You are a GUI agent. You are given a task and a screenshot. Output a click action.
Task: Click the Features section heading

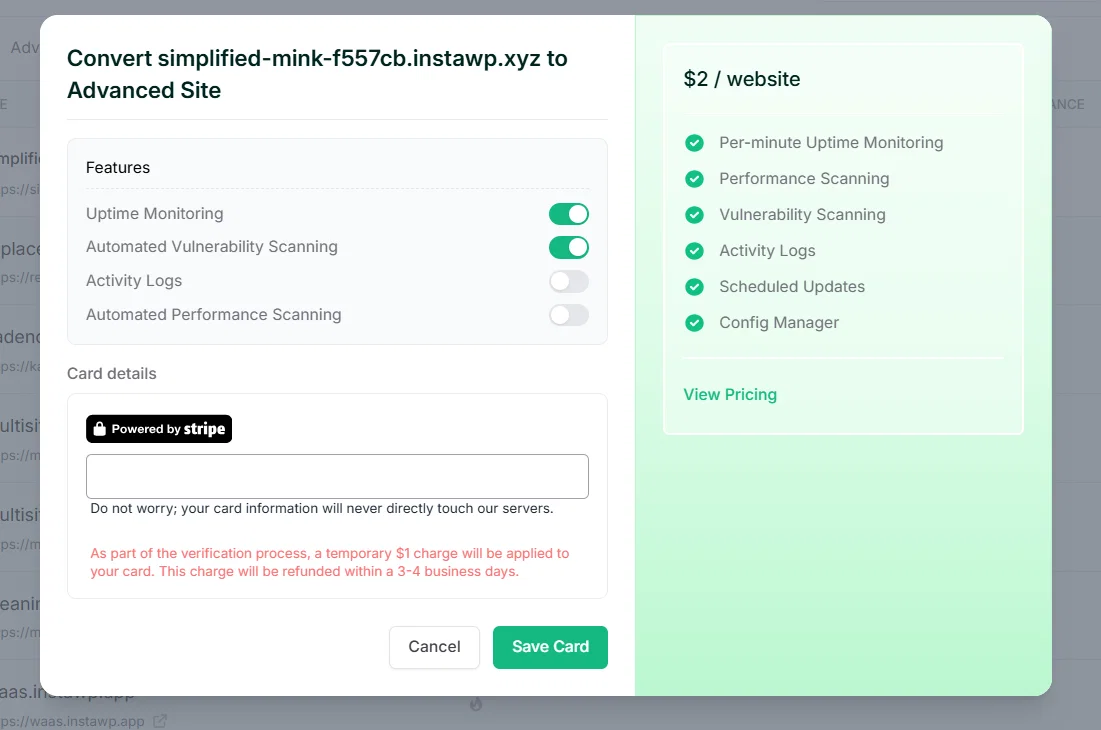(x=118, y=168)
